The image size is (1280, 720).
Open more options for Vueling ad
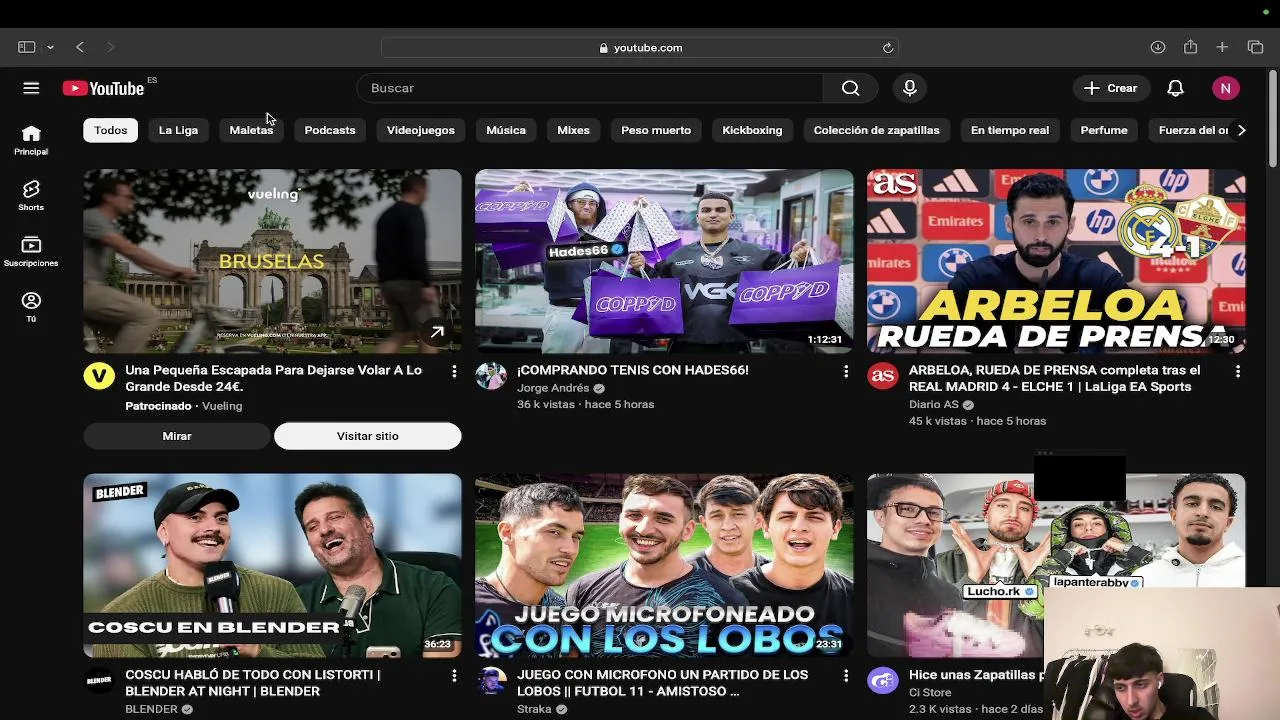click(454, 371)
